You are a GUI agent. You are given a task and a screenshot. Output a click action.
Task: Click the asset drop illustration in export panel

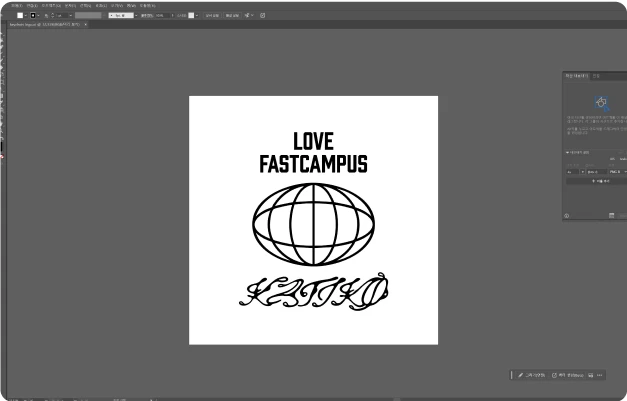(601, 103)
